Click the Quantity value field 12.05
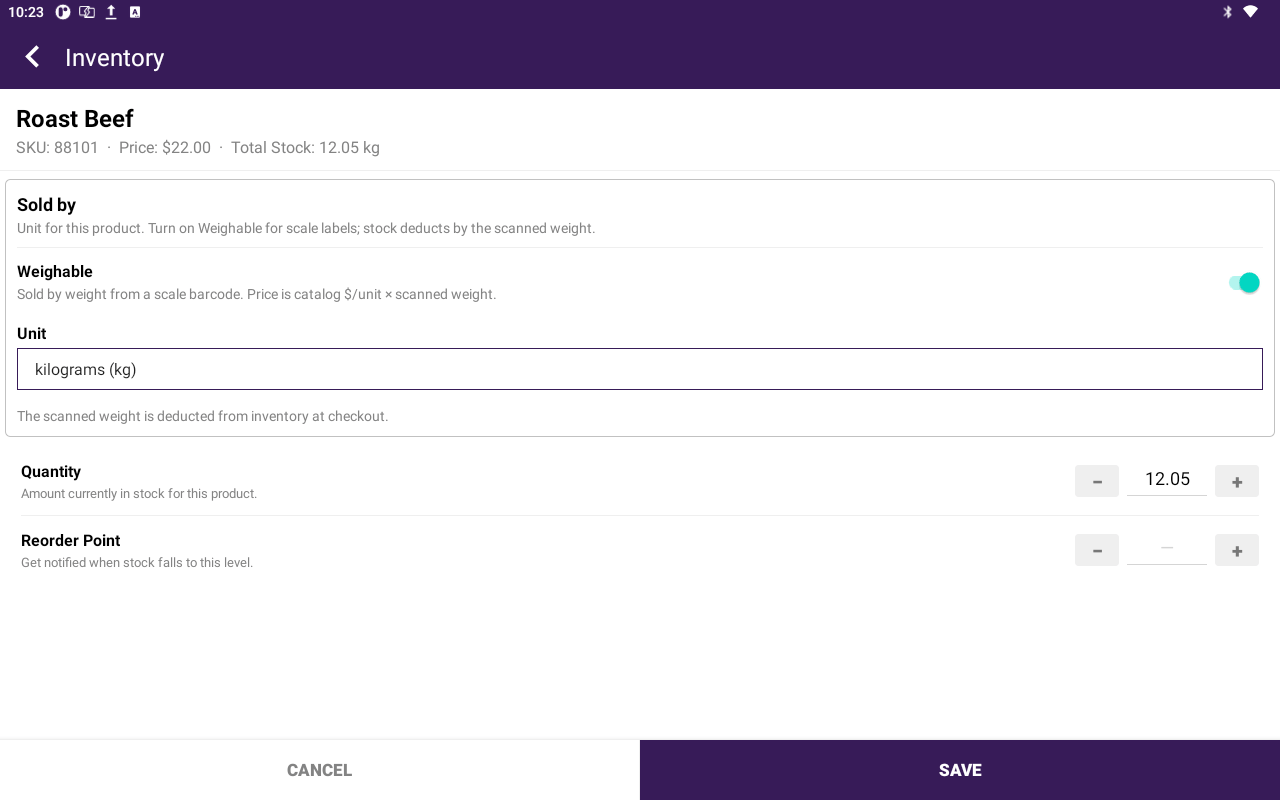 coord(1167,480)
